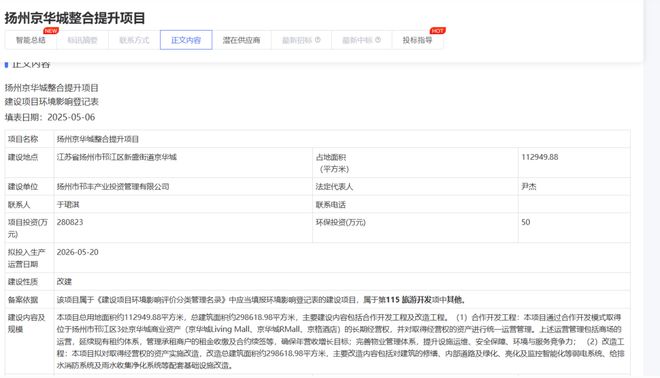660x378 pixels.
Task: Click the 项目投资 value 280823
Action: (x=70, y=222)
